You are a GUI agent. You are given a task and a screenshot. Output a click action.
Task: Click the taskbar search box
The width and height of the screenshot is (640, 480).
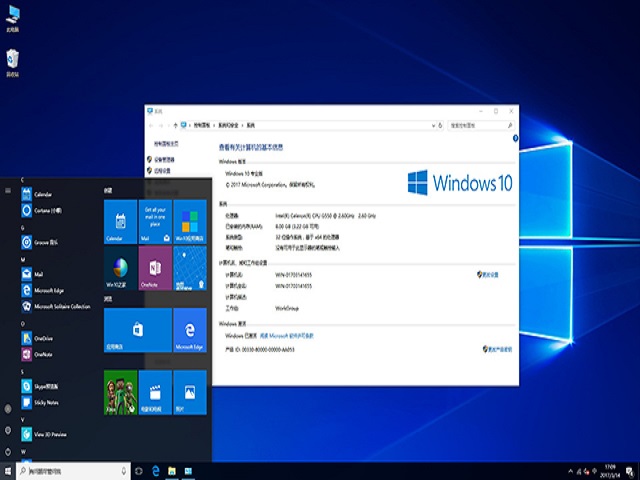click(x=76, y=470)
